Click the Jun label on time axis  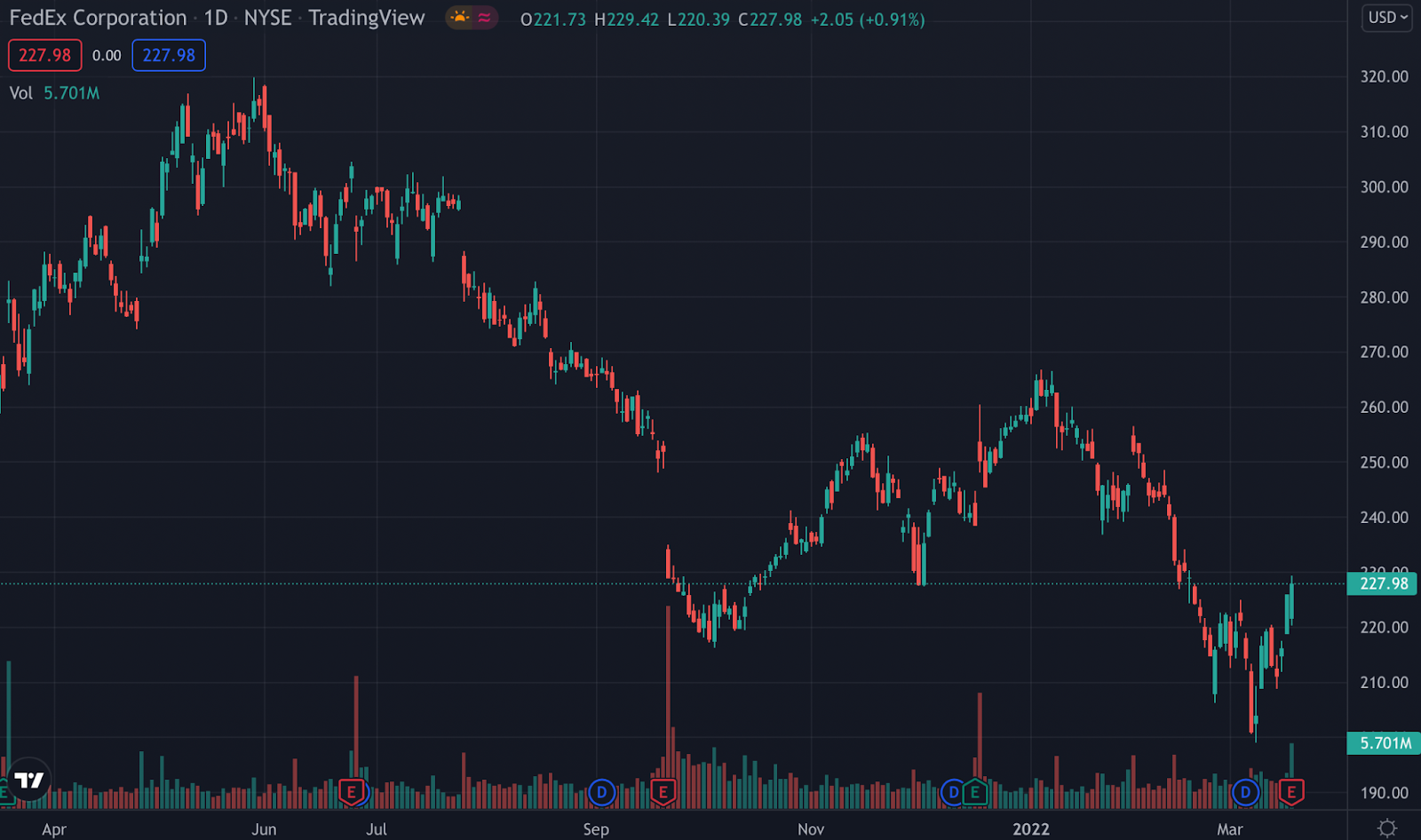(x=264, y=829)
